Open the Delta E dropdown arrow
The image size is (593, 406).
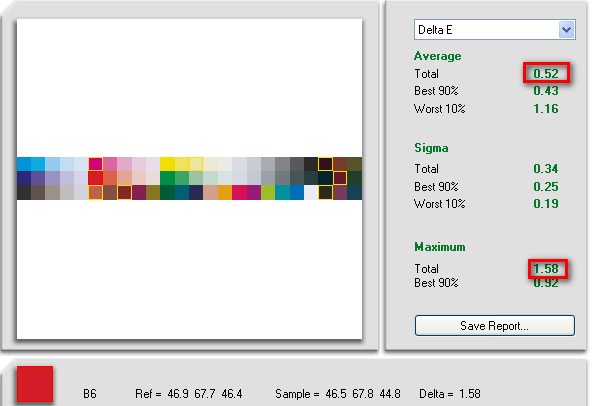click(566, 29)
